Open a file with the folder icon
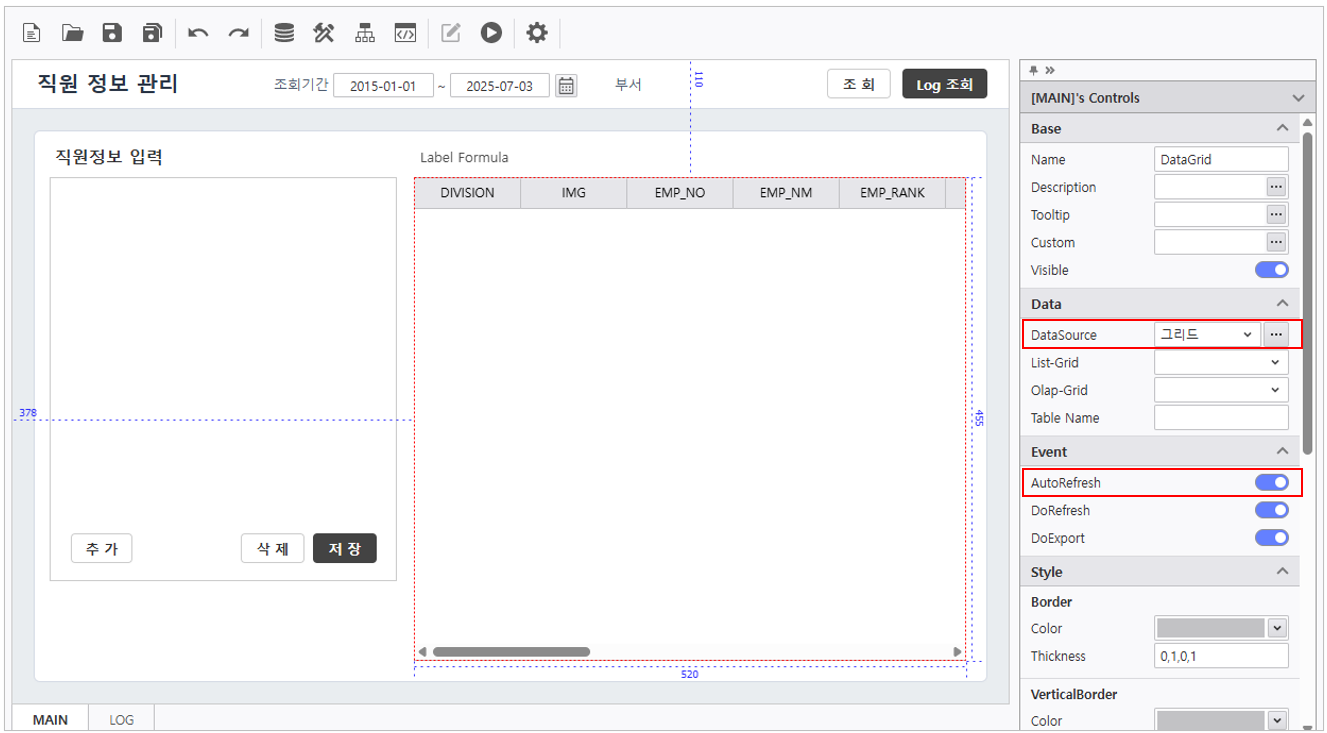Image resolution: width=1327 pixels, height=733 pixels. tap(72, 33)
